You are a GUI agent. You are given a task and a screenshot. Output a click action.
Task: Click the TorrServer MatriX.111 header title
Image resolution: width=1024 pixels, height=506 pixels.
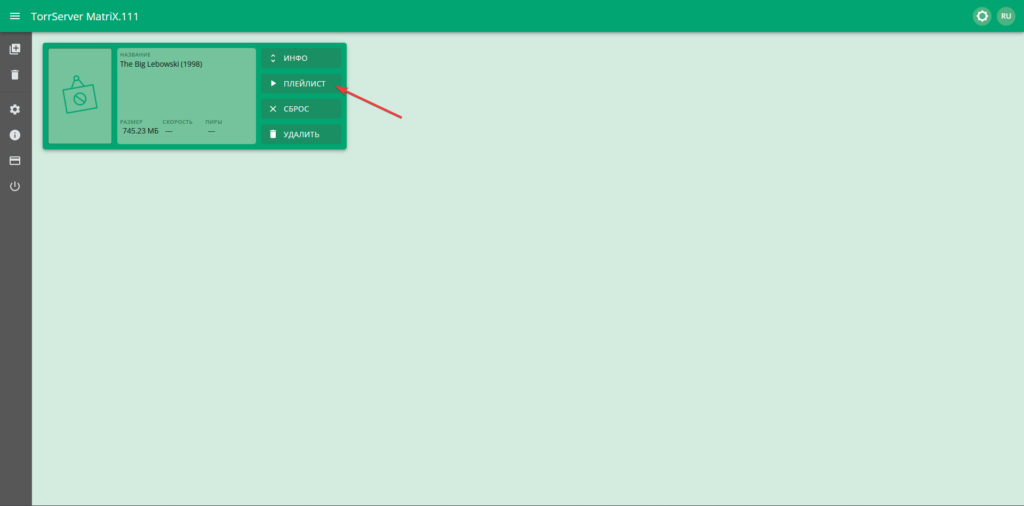pyautogui.click(x=85, y=16)
